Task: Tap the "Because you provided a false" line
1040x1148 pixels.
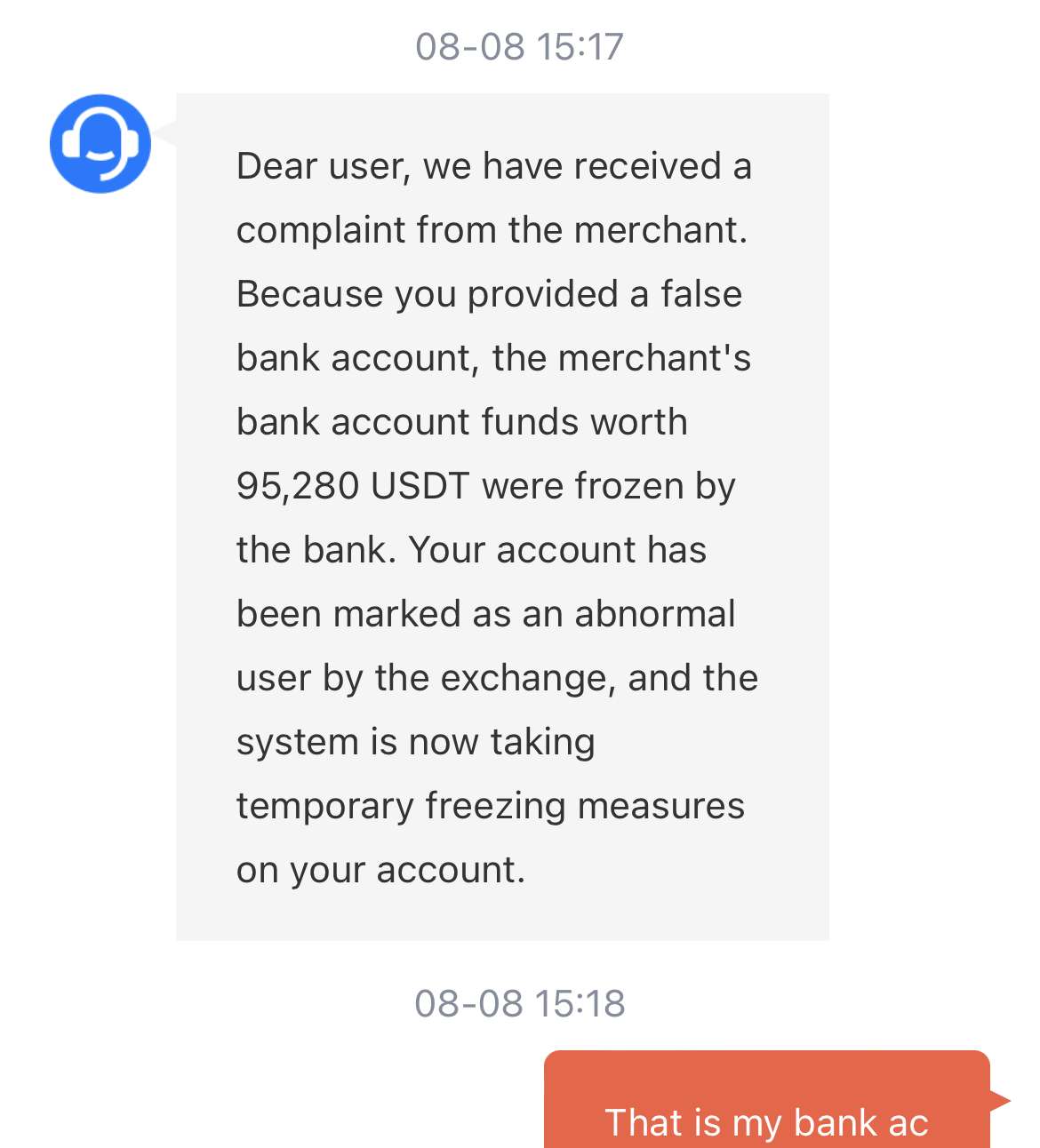Action: tap(489, 294)
